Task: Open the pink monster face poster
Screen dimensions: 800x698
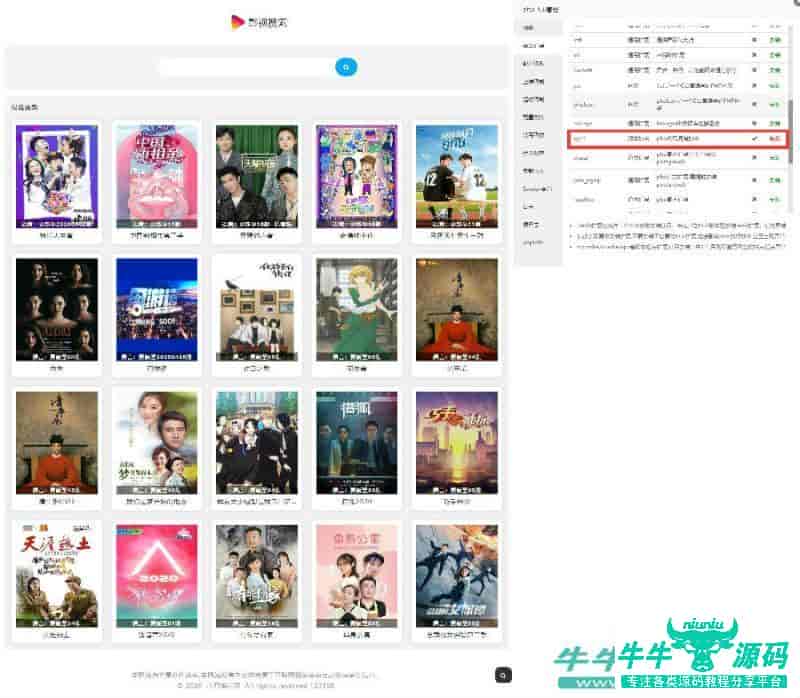Action: tap(157, 177)
